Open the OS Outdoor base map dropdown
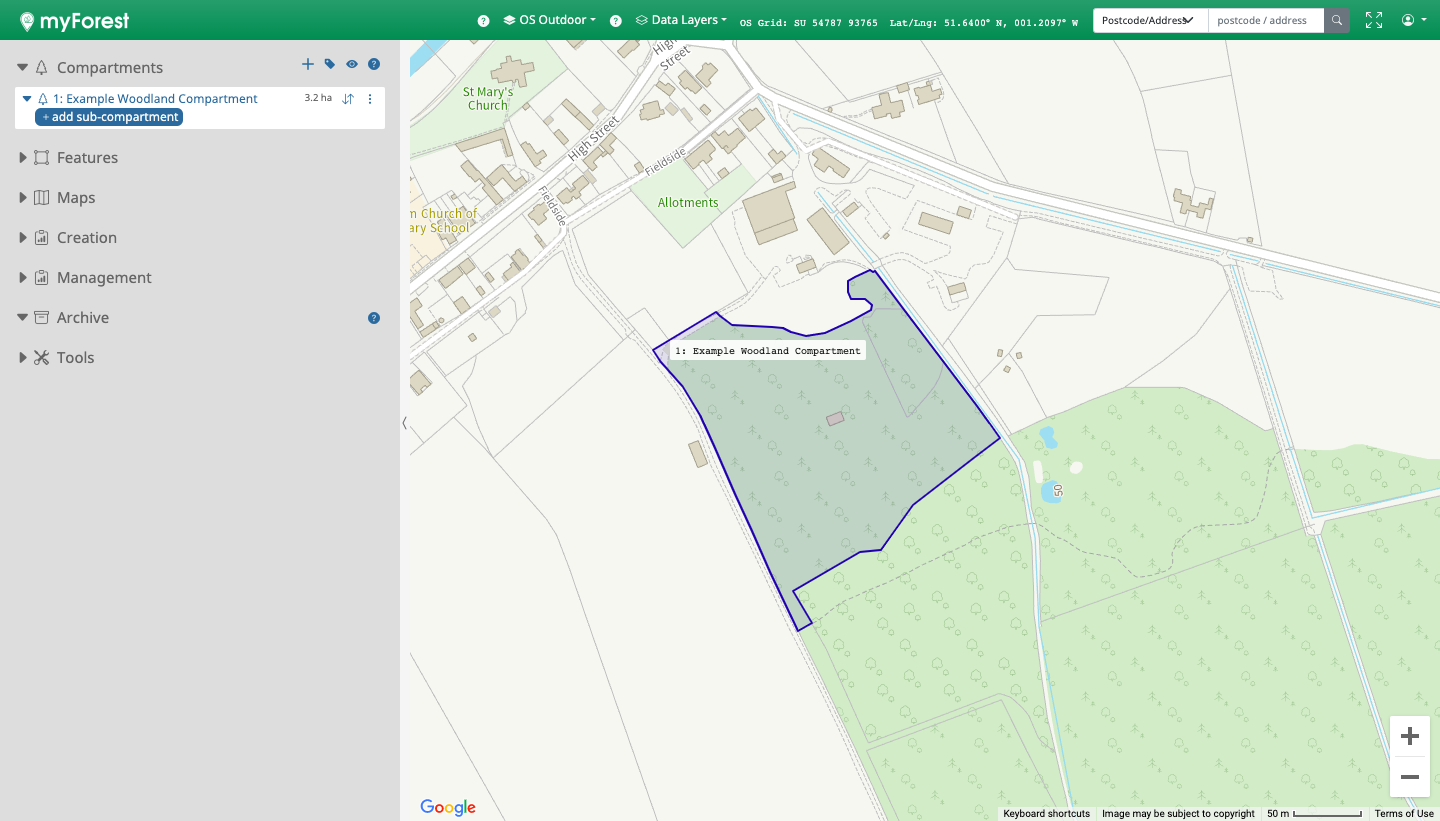The width and height of the screenshot is (1440, 821). tap(549, 20)
